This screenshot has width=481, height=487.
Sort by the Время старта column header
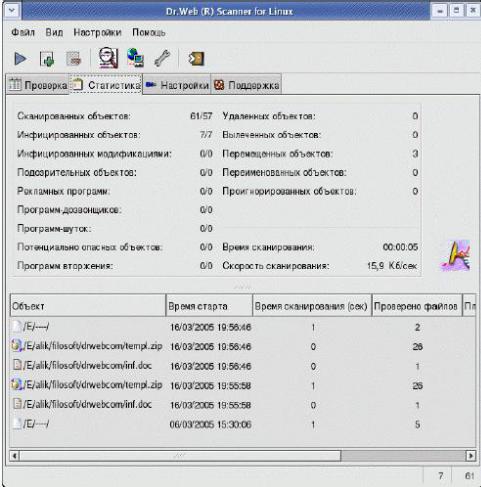pyautogui.click(x=209, y=305)
